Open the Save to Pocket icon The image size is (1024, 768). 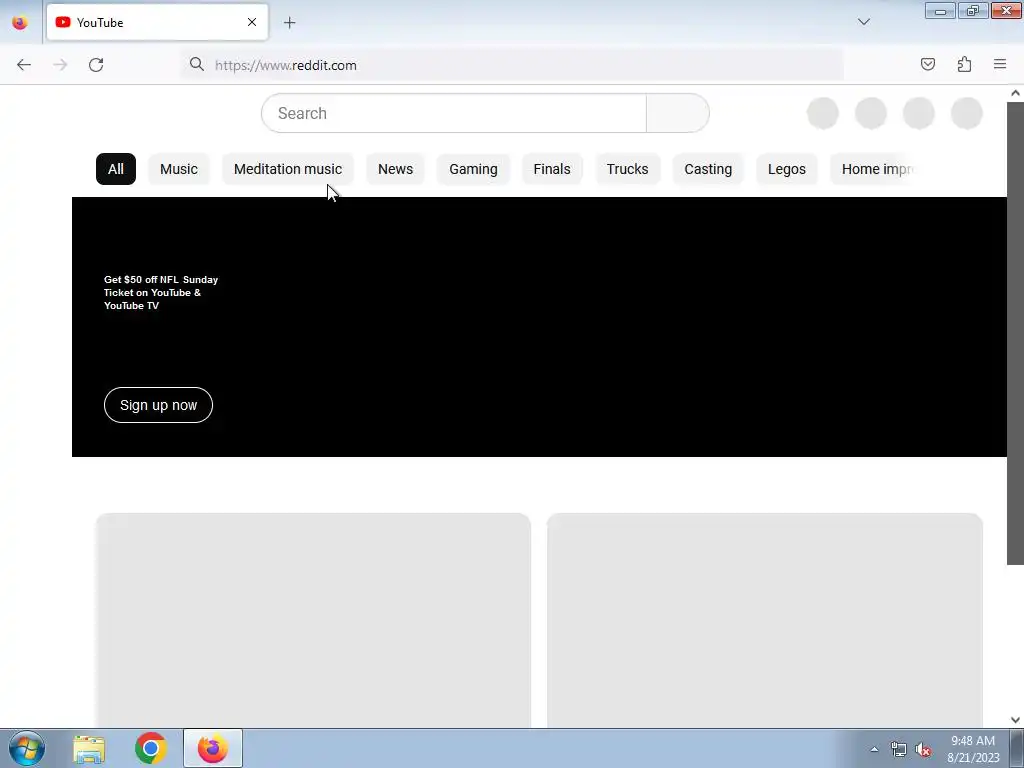click(x=927, y=64)
